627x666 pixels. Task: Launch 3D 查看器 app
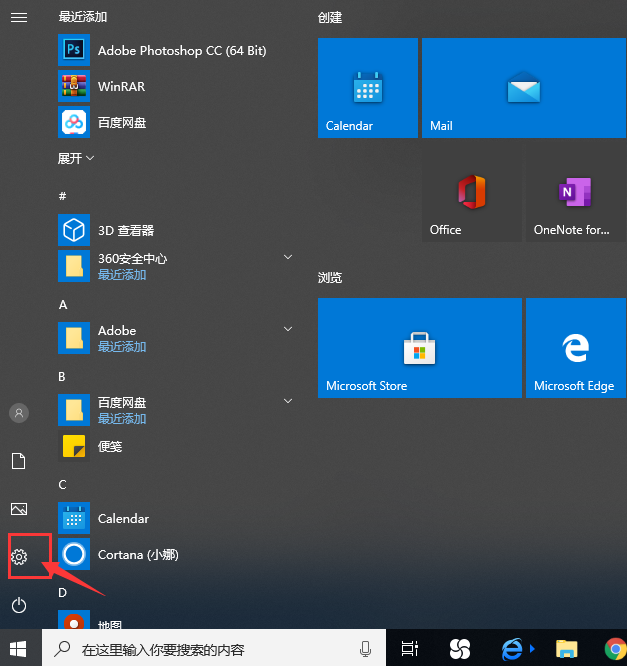coord(125,230)
